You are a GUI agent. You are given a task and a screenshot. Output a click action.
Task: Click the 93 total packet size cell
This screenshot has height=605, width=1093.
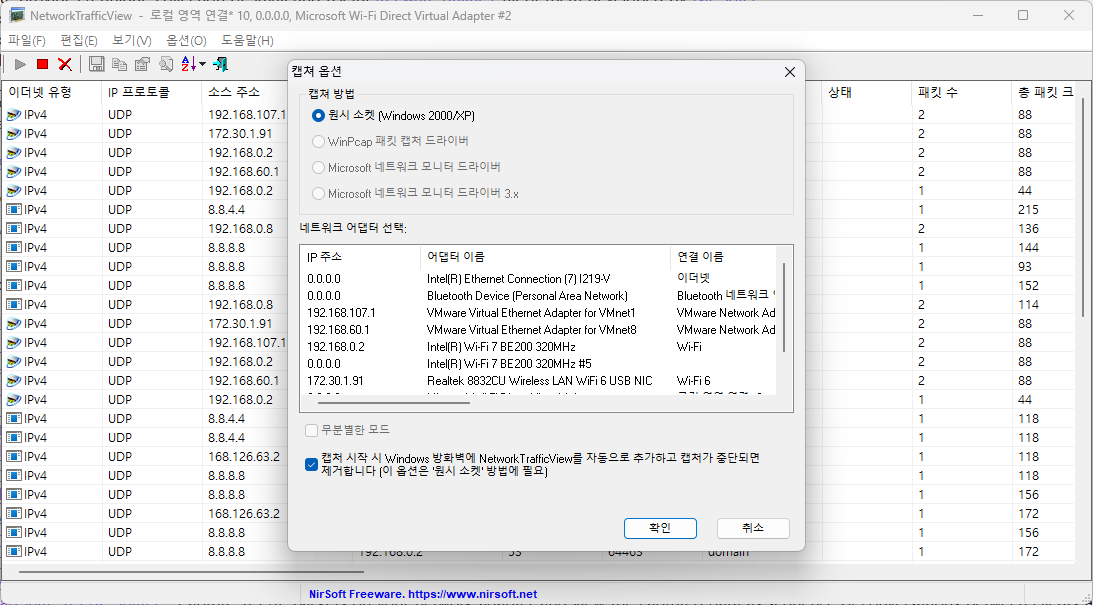click(1025, 266)
